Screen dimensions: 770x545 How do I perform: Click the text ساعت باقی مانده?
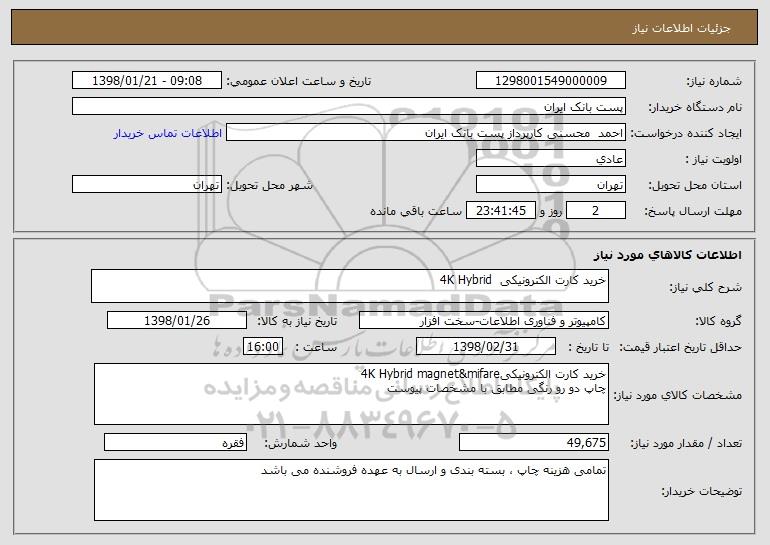pyautogui.click(x=416, y=211)
